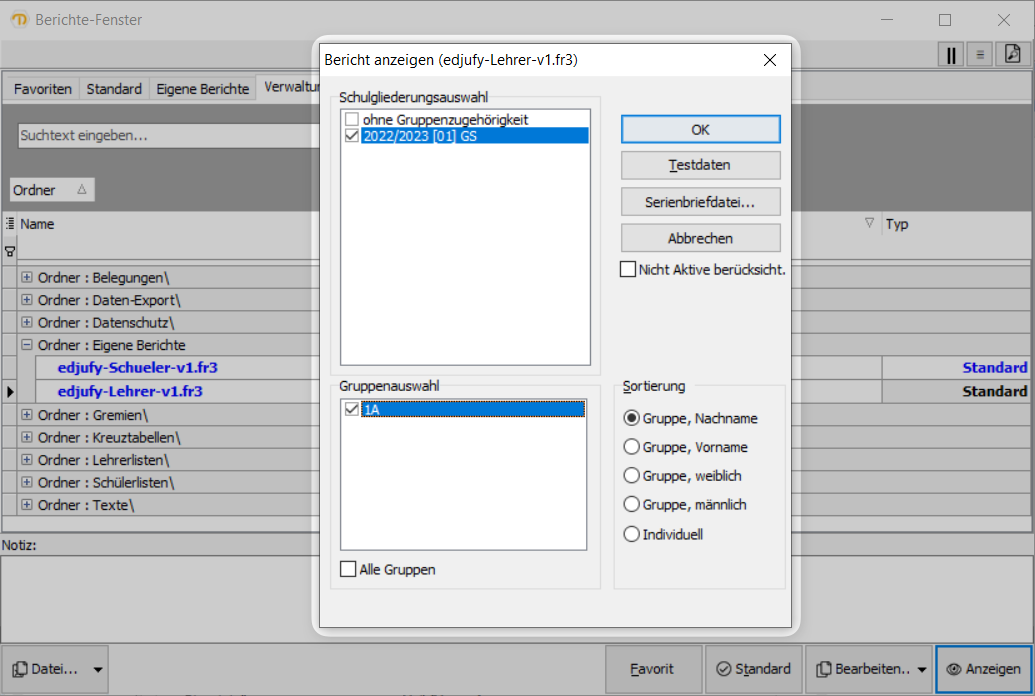Image resolution: width=1035 pixels, height=696 pixels.
Task: Click the sort triangle in the Typ column header
Action: point(869,223)
